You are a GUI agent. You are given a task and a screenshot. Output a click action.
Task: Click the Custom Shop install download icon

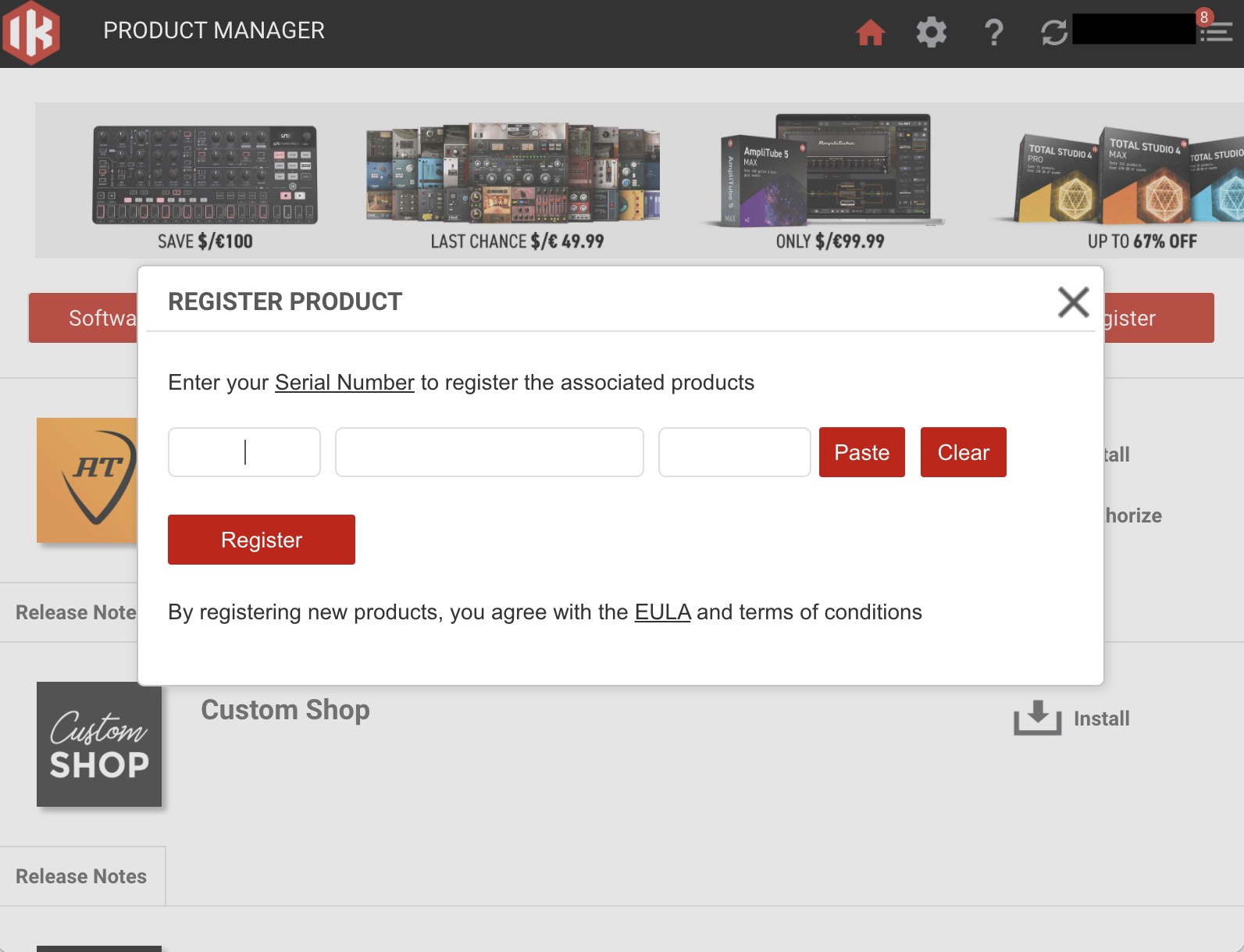point(1037,718)
